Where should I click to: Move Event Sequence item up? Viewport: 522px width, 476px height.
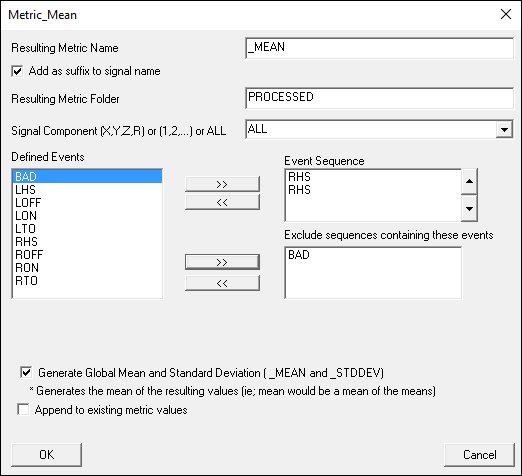pyautogui.click(x=469, y=181)
